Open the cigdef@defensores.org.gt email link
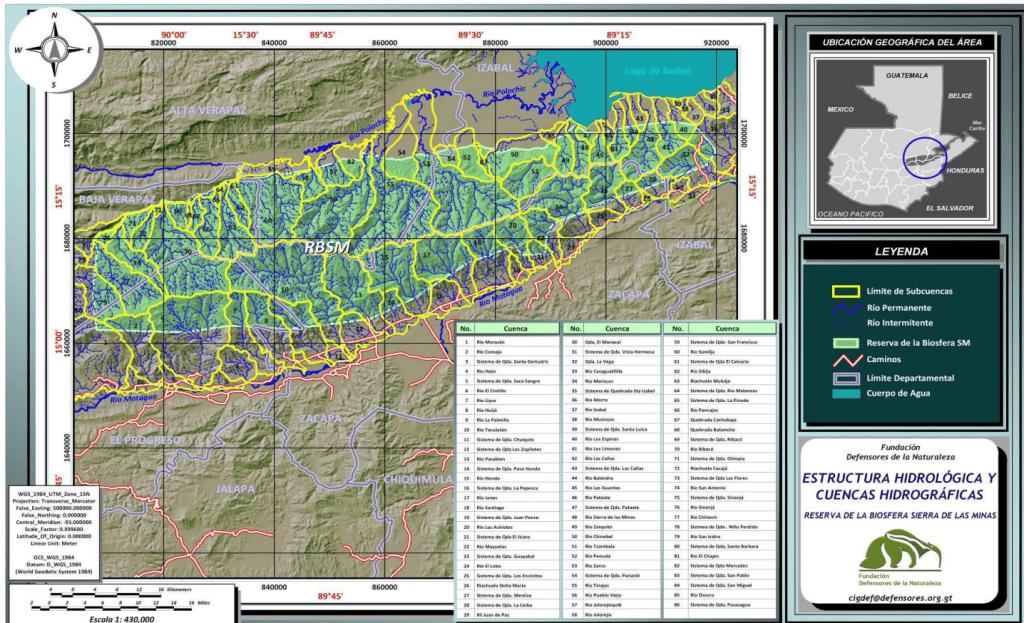 click(900, 598)
